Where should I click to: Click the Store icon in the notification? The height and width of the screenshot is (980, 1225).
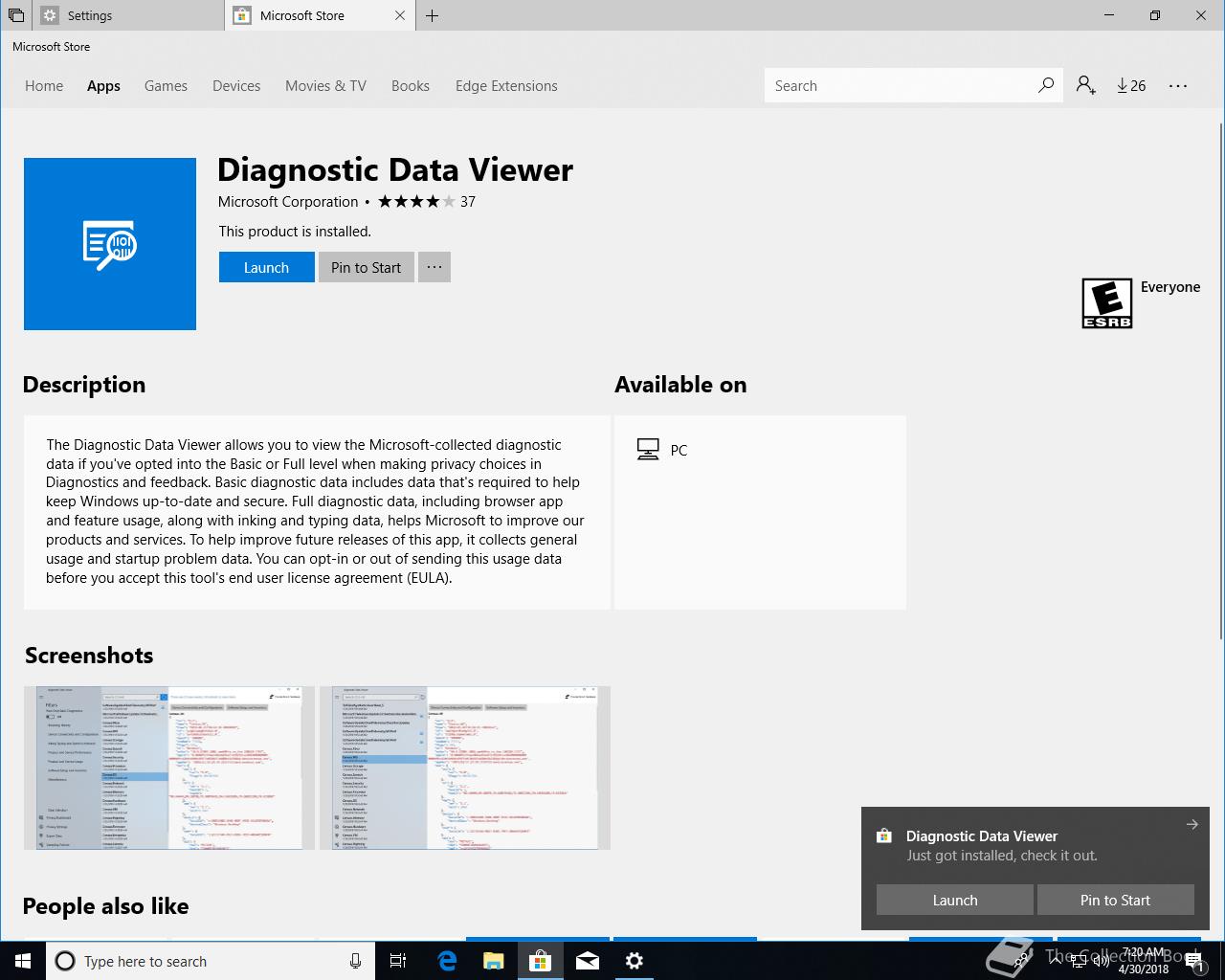884,835
